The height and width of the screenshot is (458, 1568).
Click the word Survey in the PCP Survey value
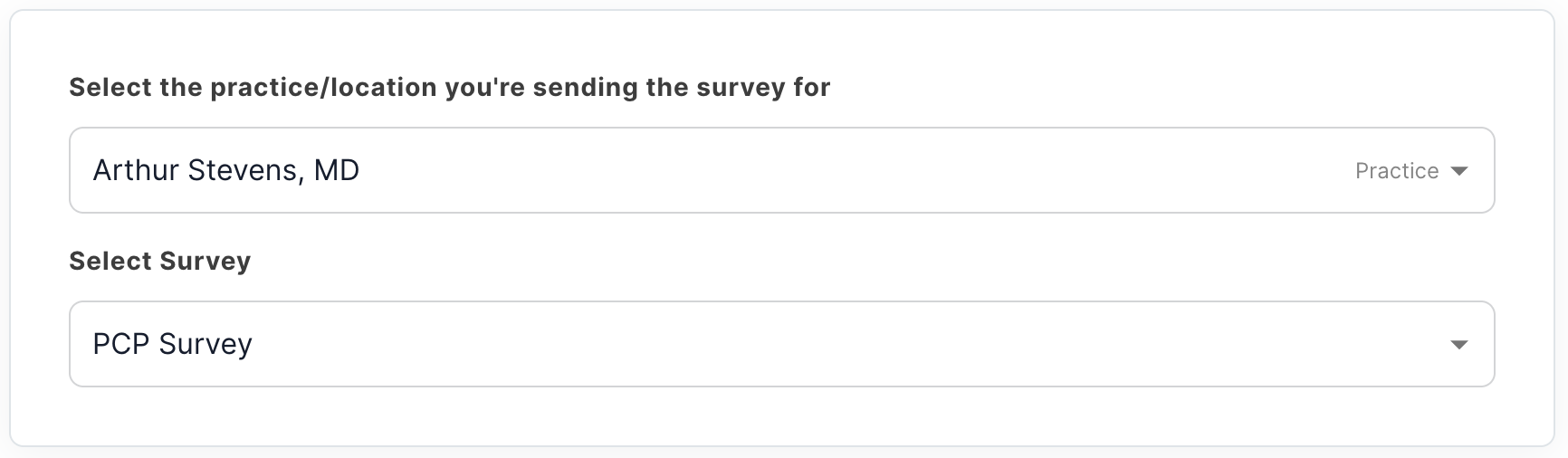tap(206, 344)
